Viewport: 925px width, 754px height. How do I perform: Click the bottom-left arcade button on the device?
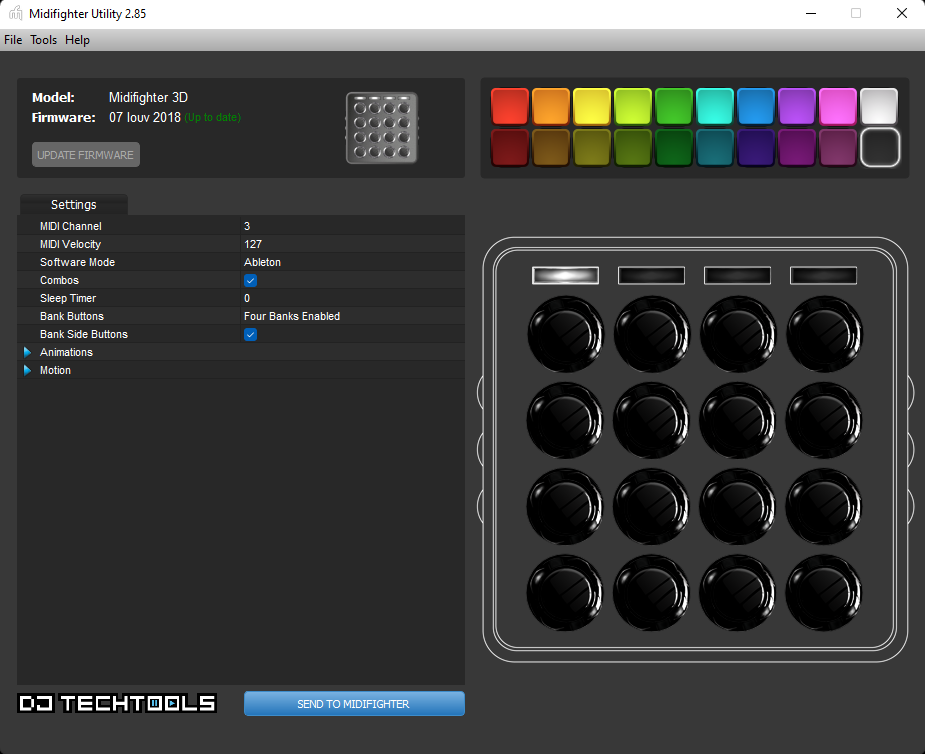(565, 593)
